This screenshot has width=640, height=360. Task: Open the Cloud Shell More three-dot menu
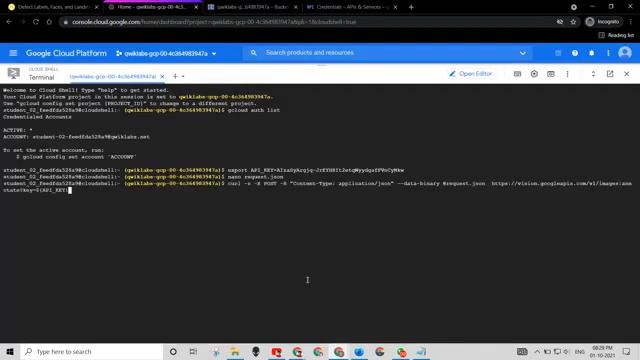point(567,74)
